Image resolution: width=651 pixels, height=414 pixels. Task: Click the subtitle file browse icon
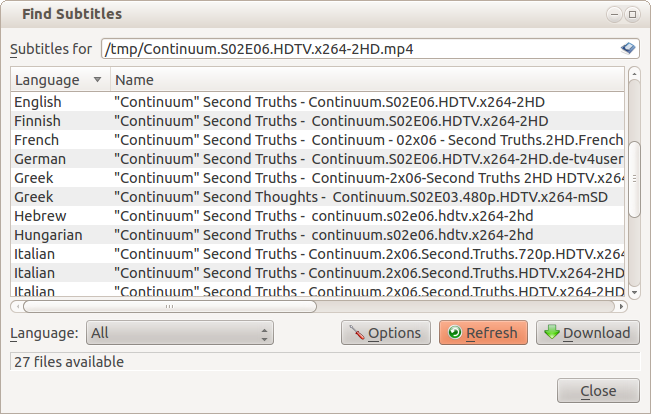pos(628,48)
